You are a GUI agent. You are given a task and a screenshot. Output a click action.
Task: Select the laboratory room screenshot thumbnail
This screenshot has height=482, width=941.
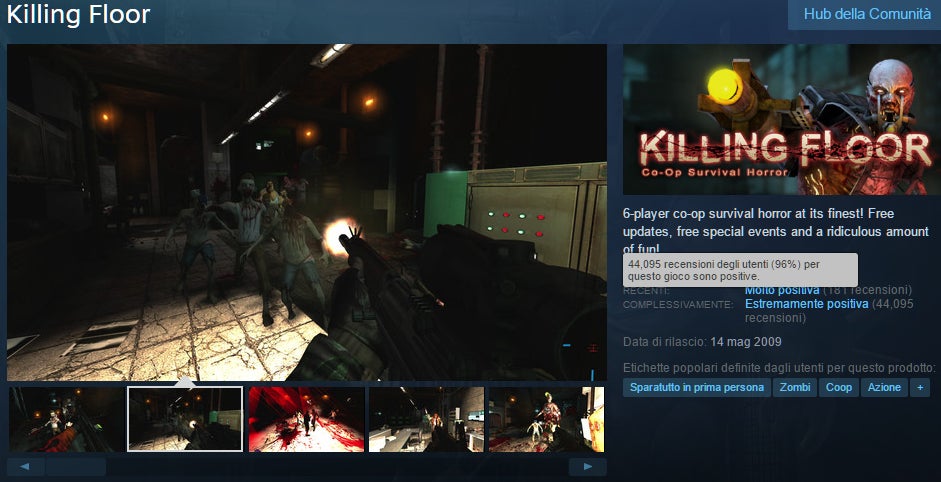pyautogui.click(x=426, y=419)
